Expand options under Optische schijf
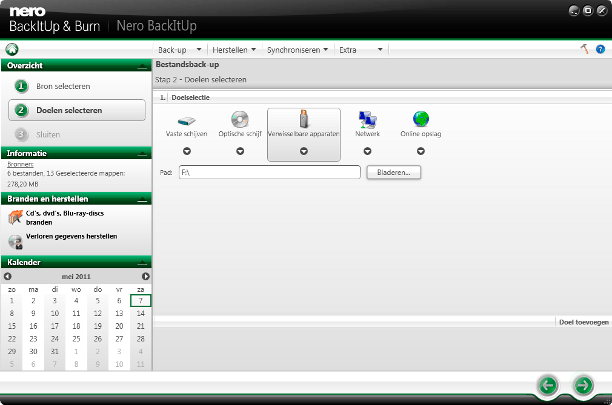This screenshot has height=405, width=612. [x=240, y=151]
